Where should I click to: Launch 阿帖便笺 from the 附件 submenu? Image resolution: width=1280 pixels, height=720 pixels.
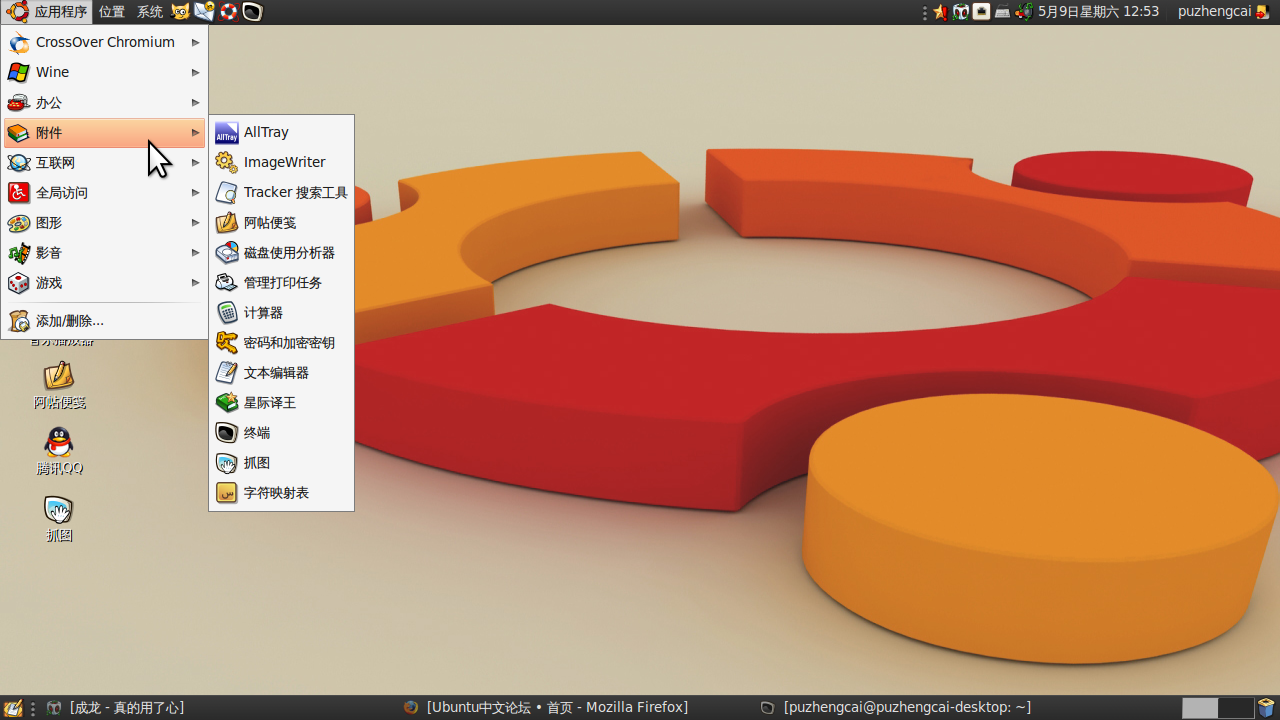pos(281,222)
